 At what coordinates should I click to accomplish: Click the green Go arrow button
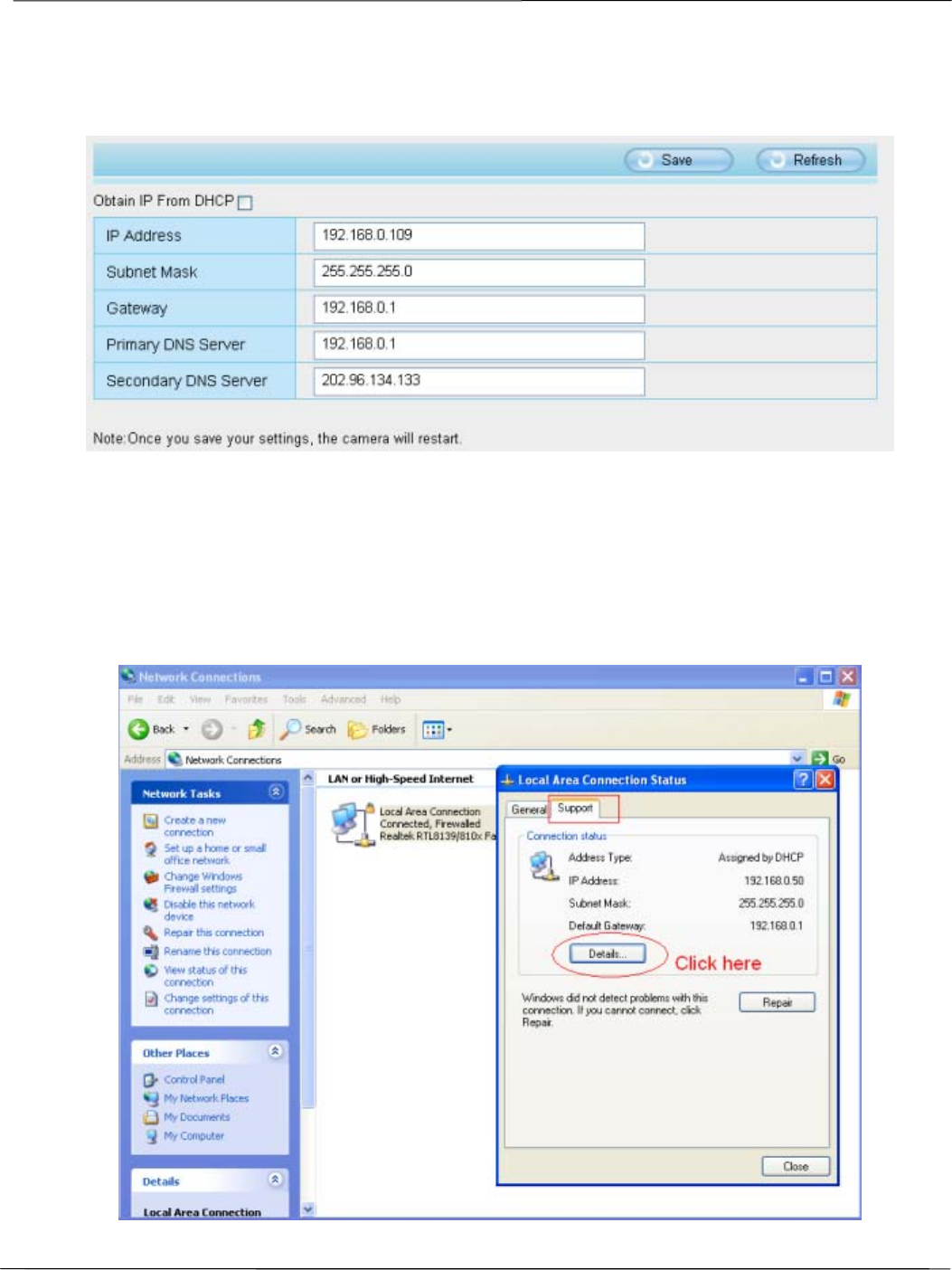(x=820, y=759)
